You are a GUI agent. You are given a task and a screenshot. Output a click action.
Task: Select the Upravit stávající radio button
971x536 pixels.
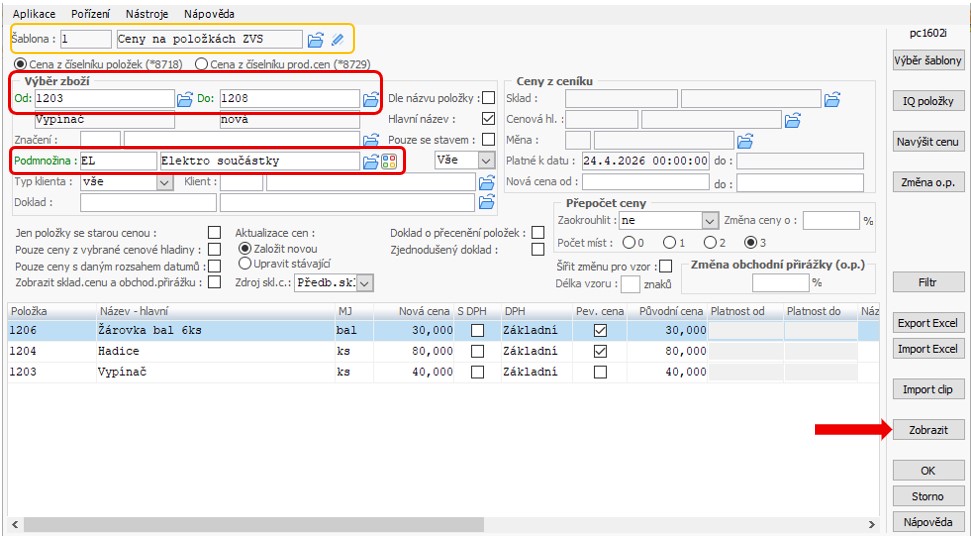[245, 263]
